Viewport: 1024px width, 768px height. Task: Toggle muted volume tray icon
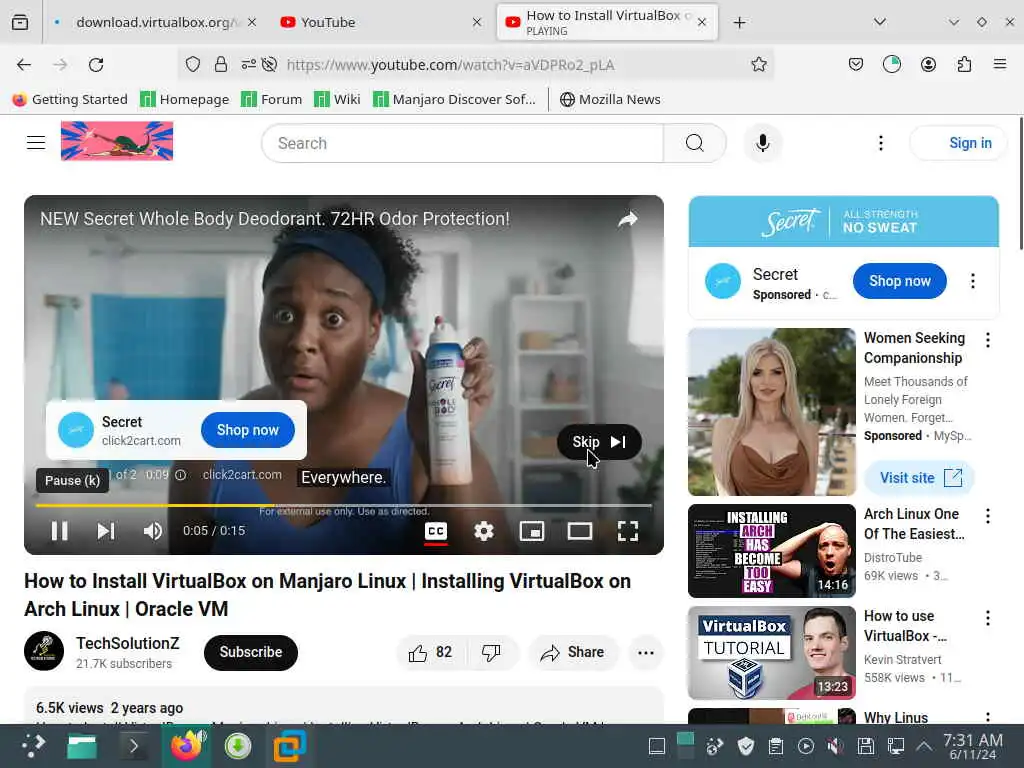click(x=835, y=746)
